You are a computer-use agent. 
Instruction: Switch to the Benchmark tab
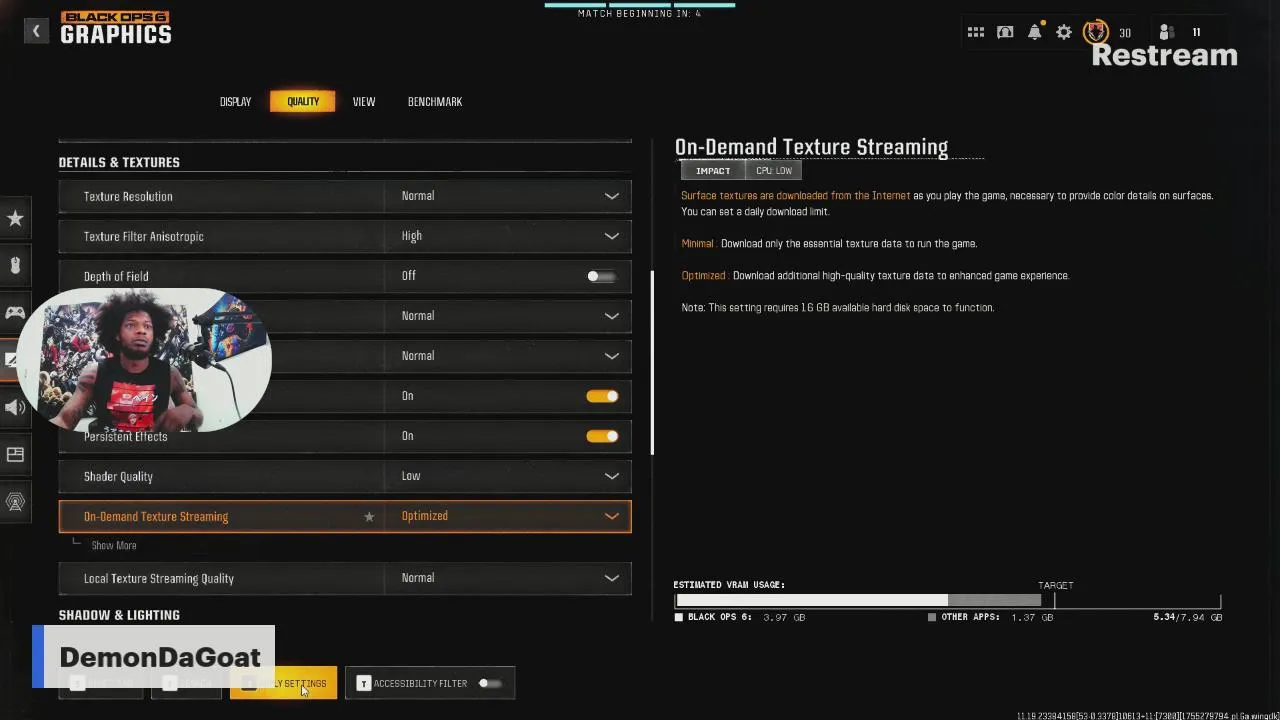coord(435,102)
